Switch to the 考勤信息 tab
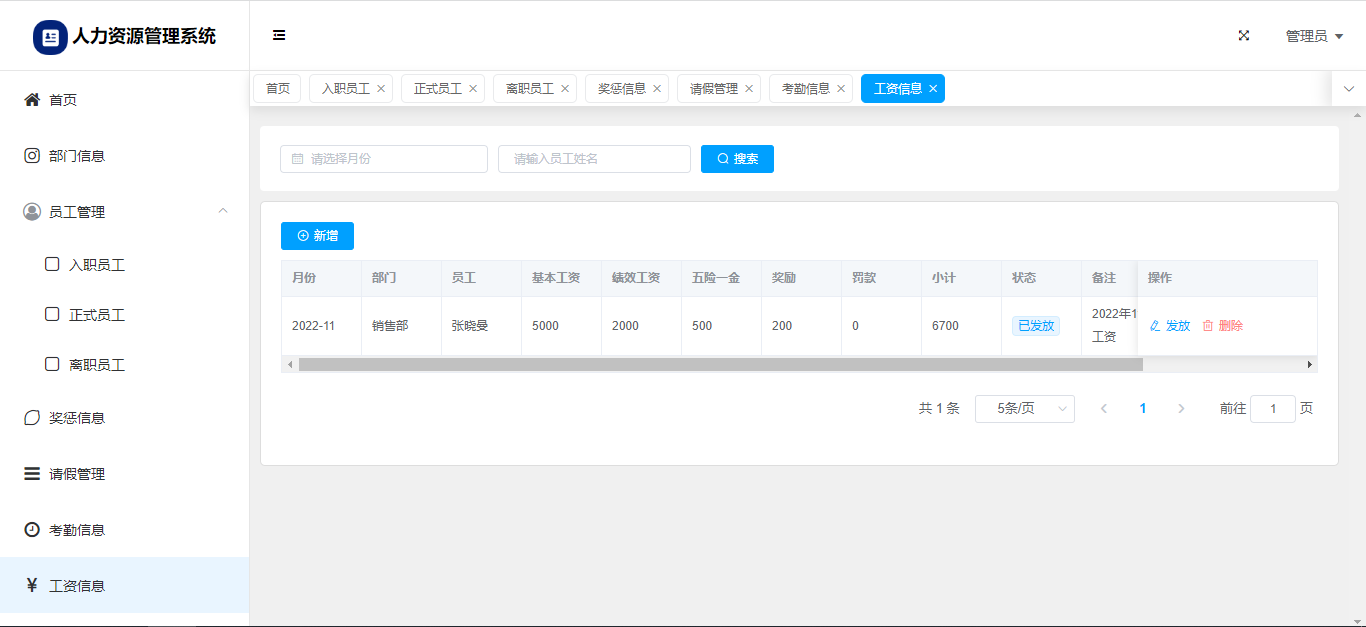This screenshot has width=1366, height=627. click(x=805, y=89)
